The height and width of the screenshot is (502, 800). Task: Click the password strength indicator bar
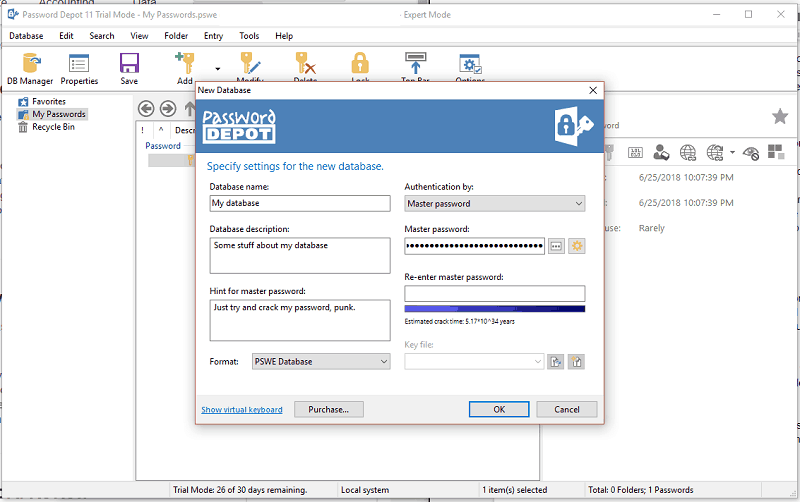(494, 309)
